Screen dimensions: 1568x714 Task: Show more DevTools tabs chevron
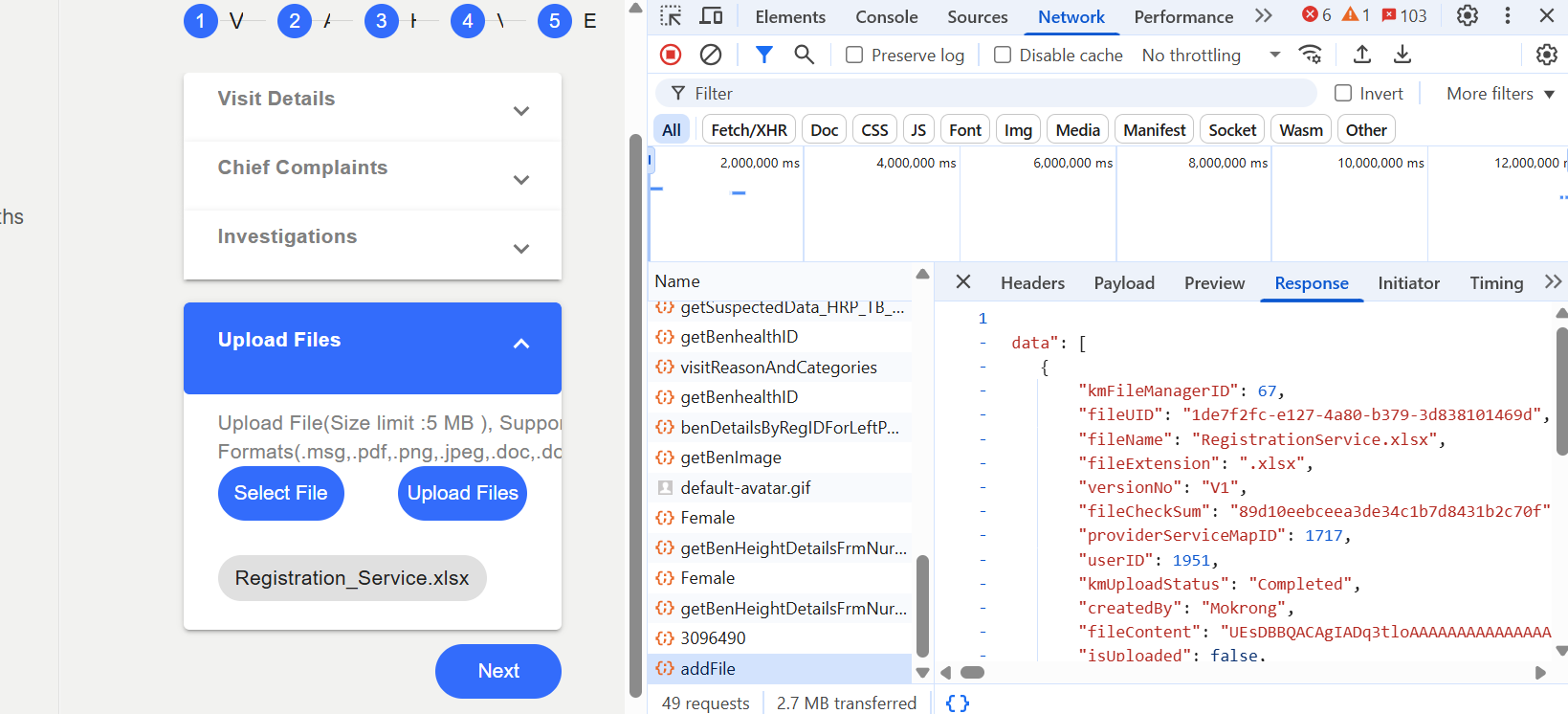(1264, 15)
